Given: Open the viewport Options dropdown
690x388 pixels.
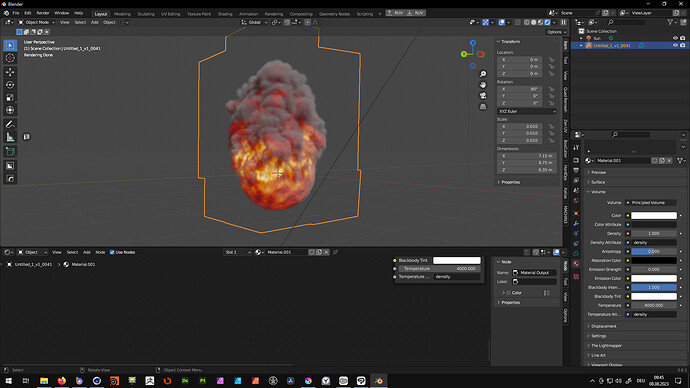Looking at the screenshot, I should [x=556, y=32].
